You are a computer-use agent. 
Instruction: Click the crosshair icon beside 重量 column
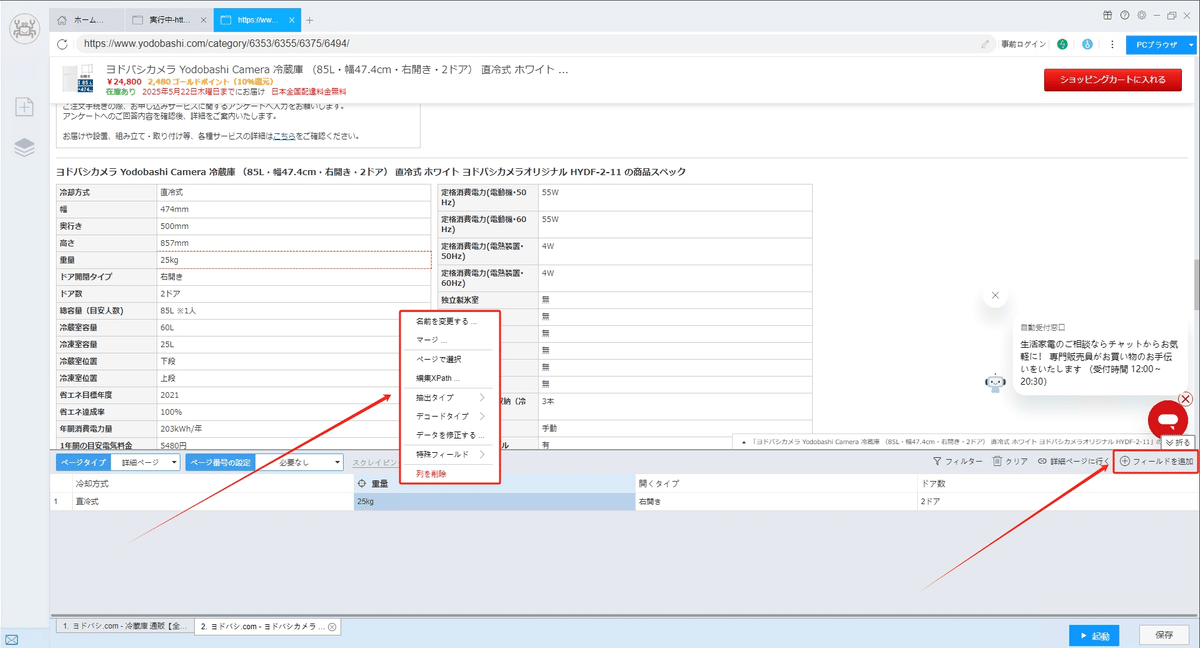362,483
